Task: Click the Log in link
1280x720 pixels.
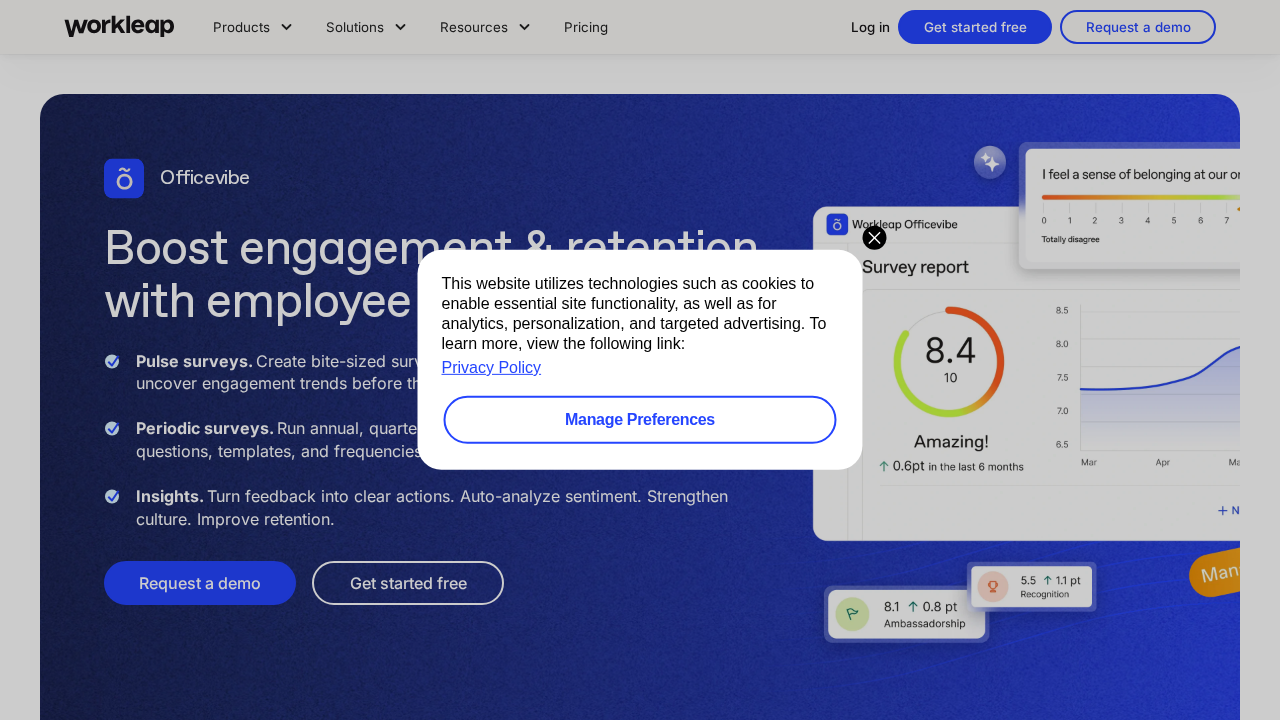Action: tap(870, 27)
